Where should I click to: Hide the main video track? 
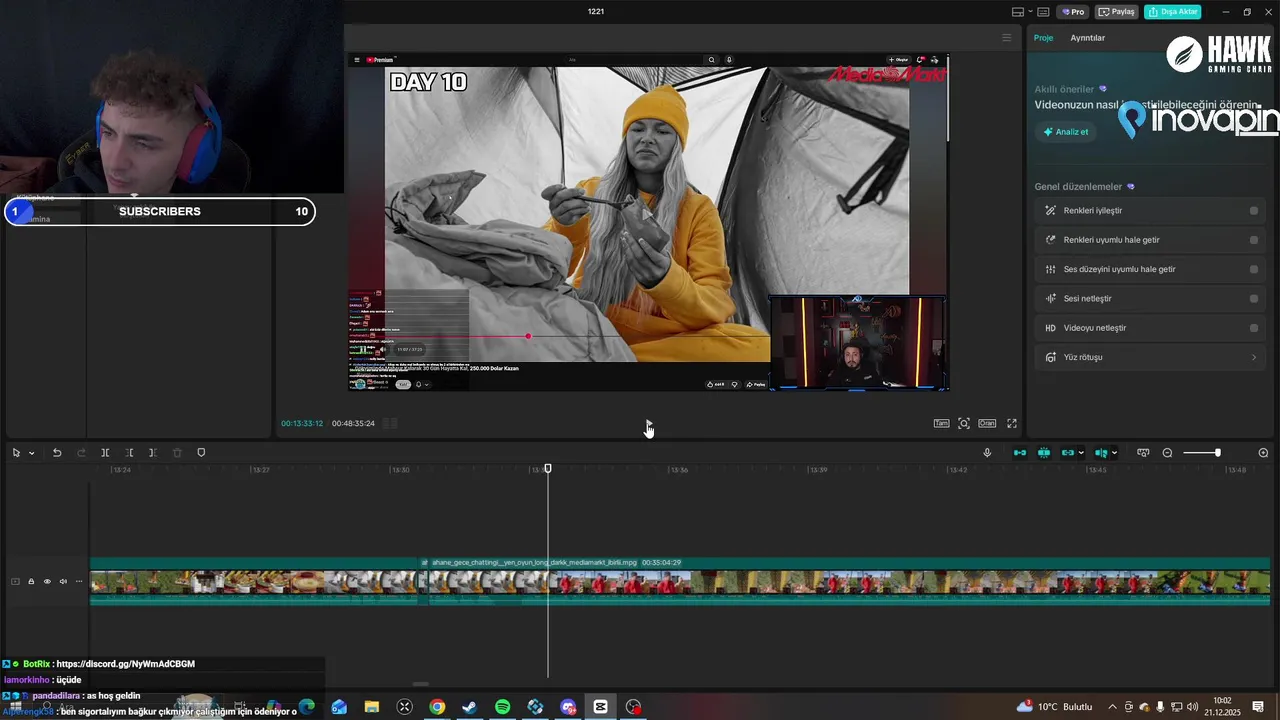click(47, 581)
